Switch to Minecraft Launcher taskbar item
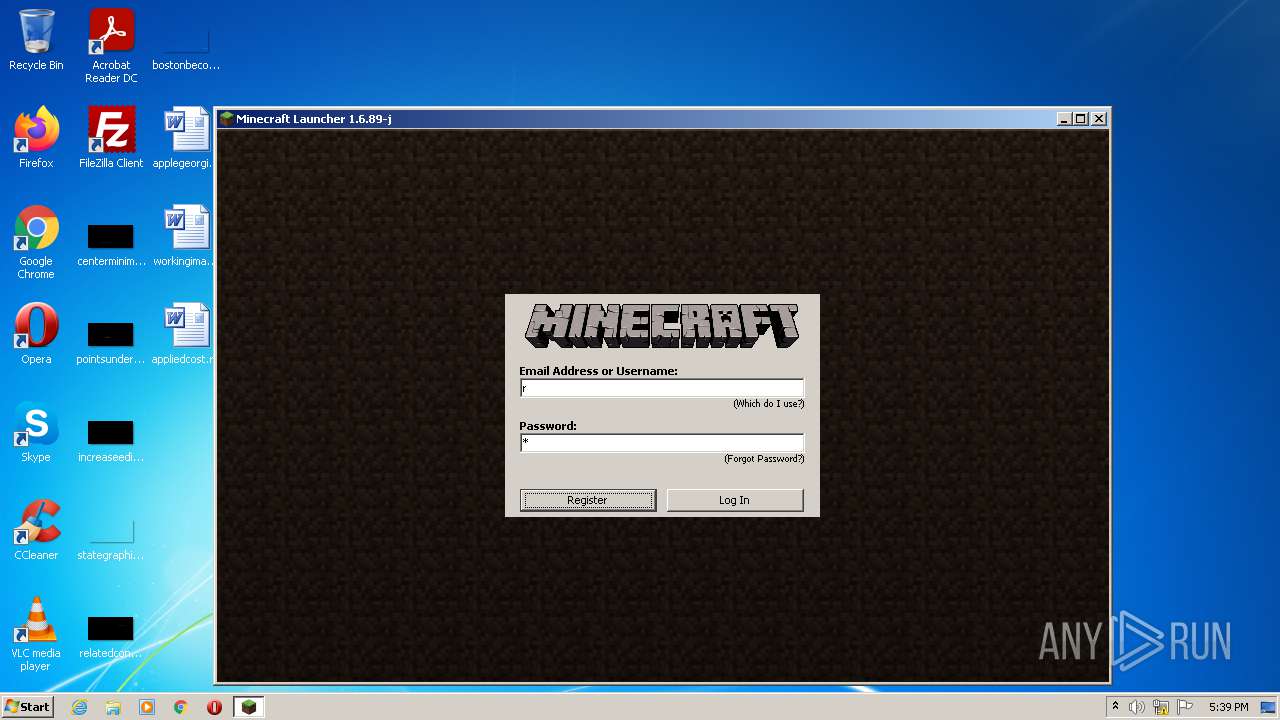The image size is (1280, 720). (x=248, y=707)
